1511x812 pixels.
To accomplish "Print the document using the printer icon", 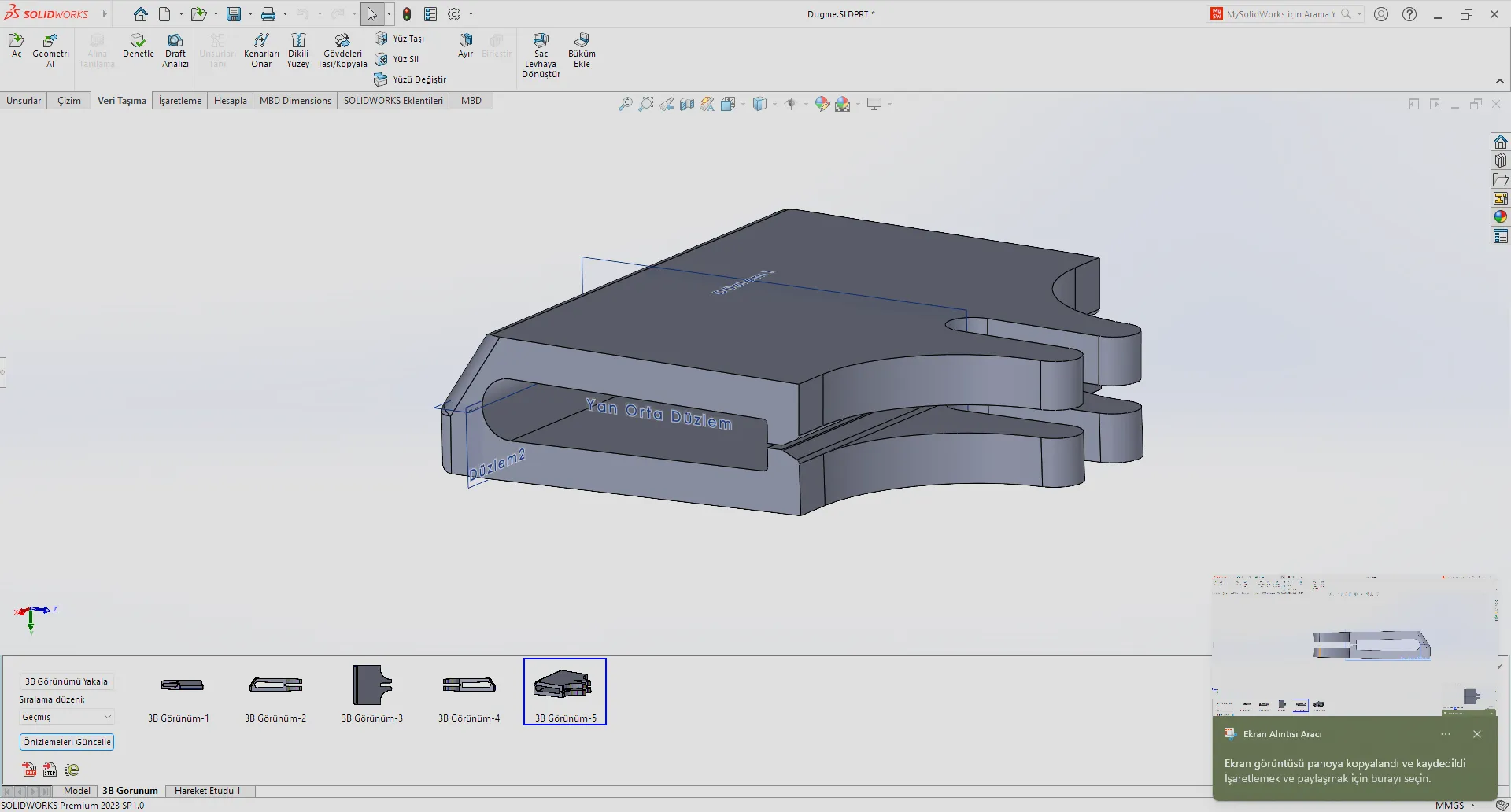I will pyautogui.click(x=268, y=14).
